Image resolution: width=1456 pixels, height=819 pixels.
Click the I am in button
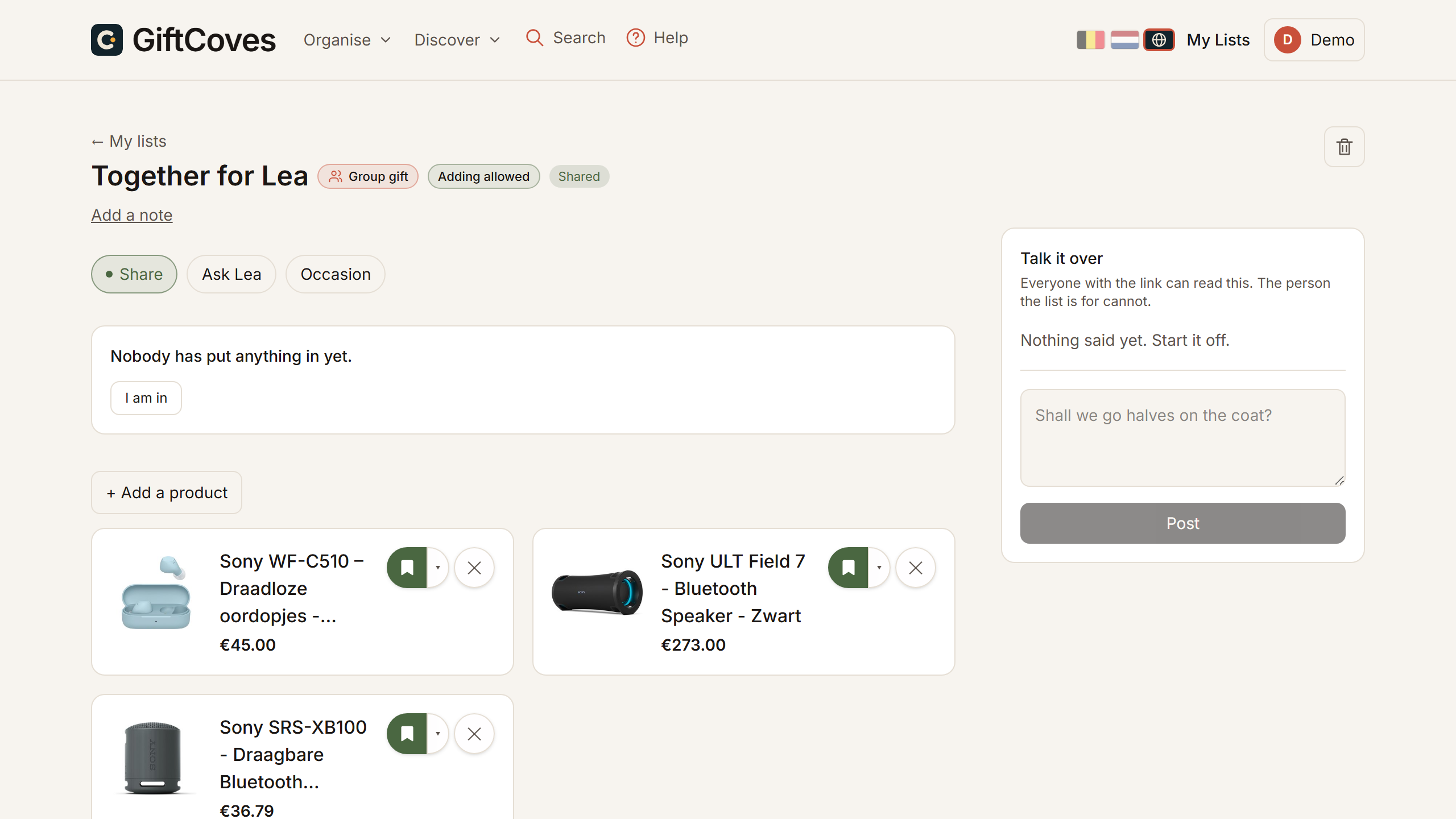click(x=146, y=398)
